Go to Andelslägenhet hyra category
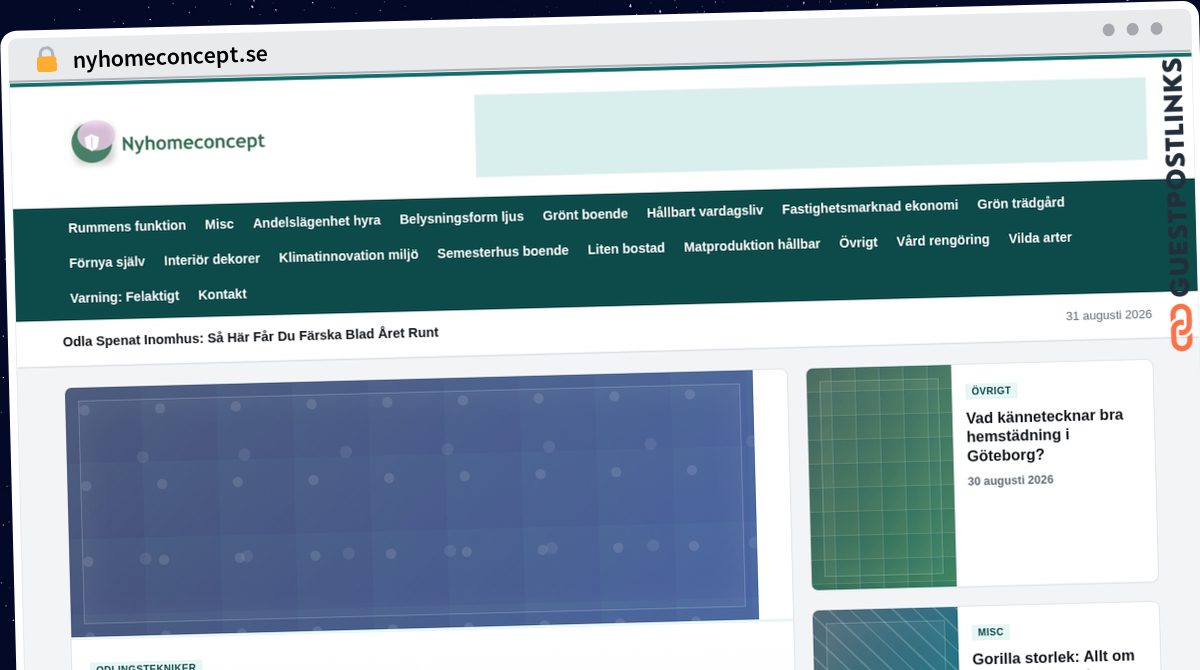 [317, 221]
